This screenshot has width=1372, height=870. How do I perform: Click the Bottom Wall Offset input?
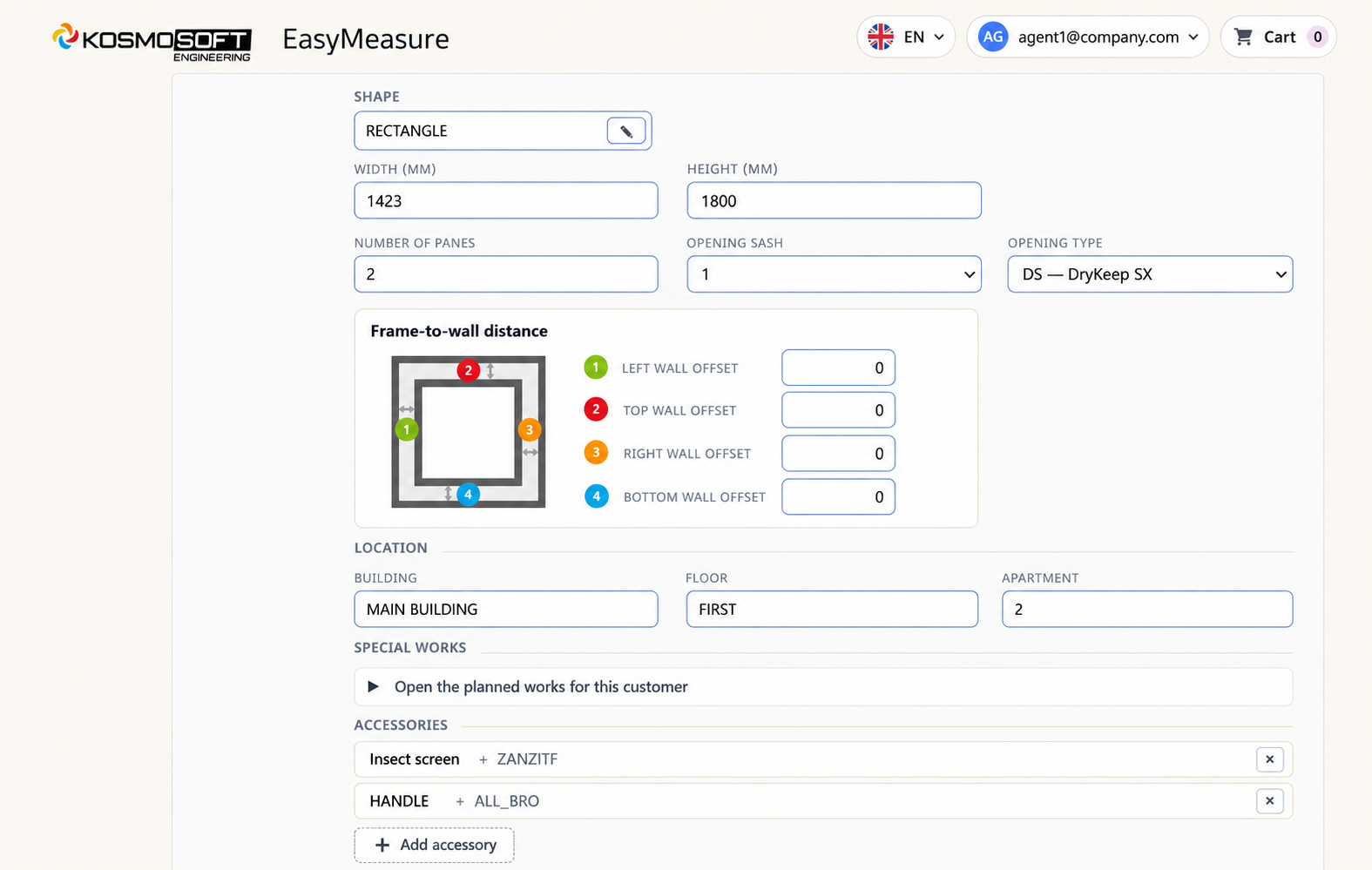point(838,496)
